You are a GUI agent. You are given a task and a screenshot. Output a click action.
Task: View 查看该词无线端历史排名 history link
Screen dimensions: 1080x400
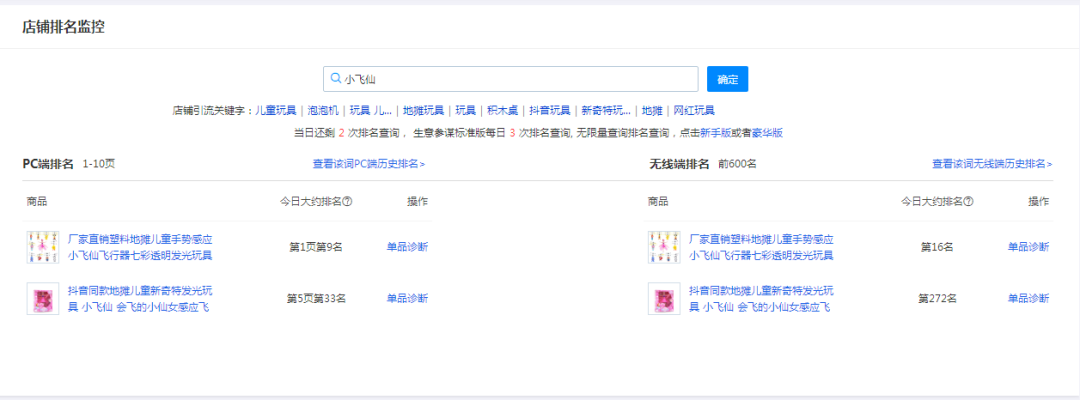tap(992, 164)
